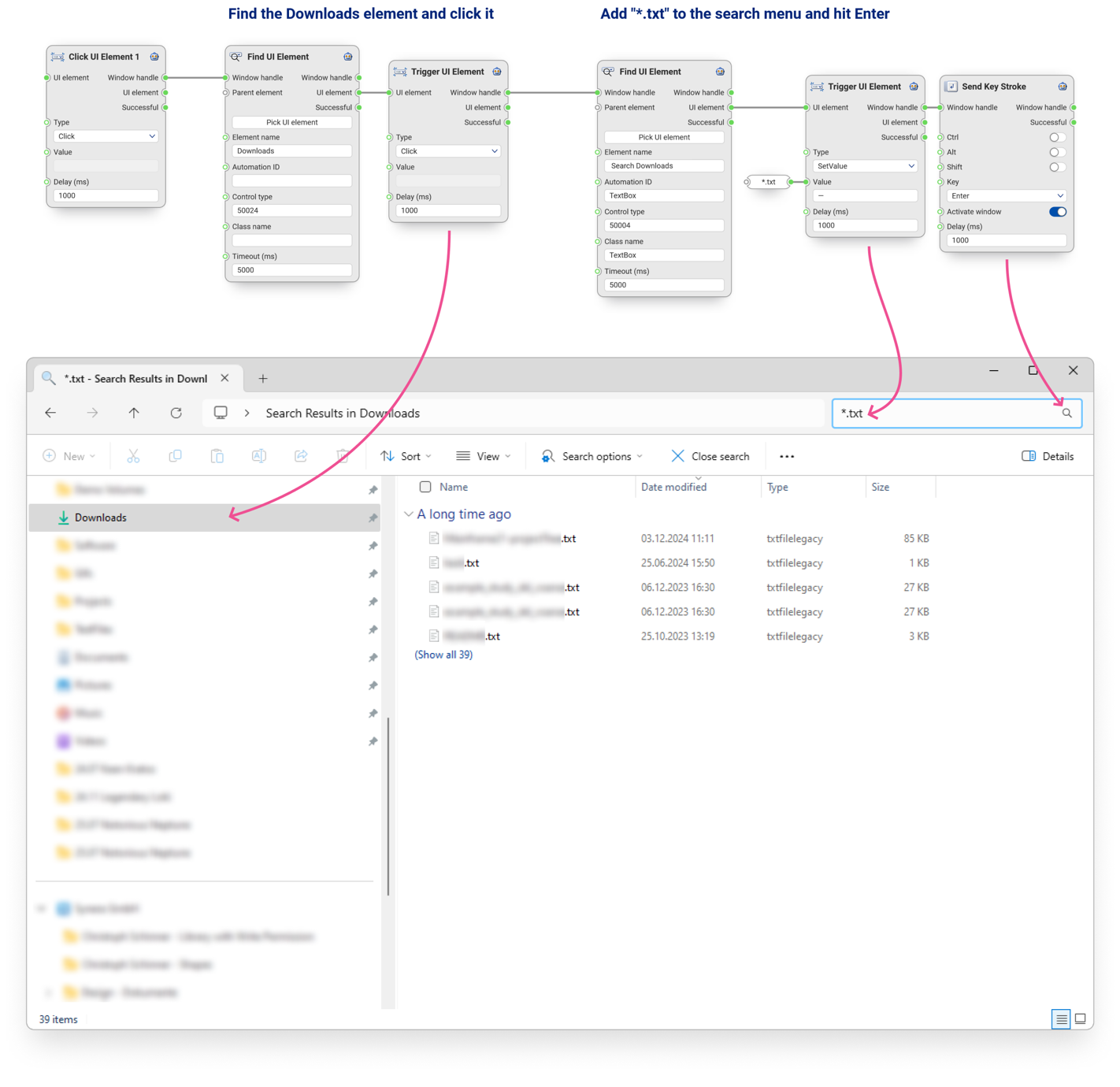Click Pick UI element for Downloads node

coord(291,122)
